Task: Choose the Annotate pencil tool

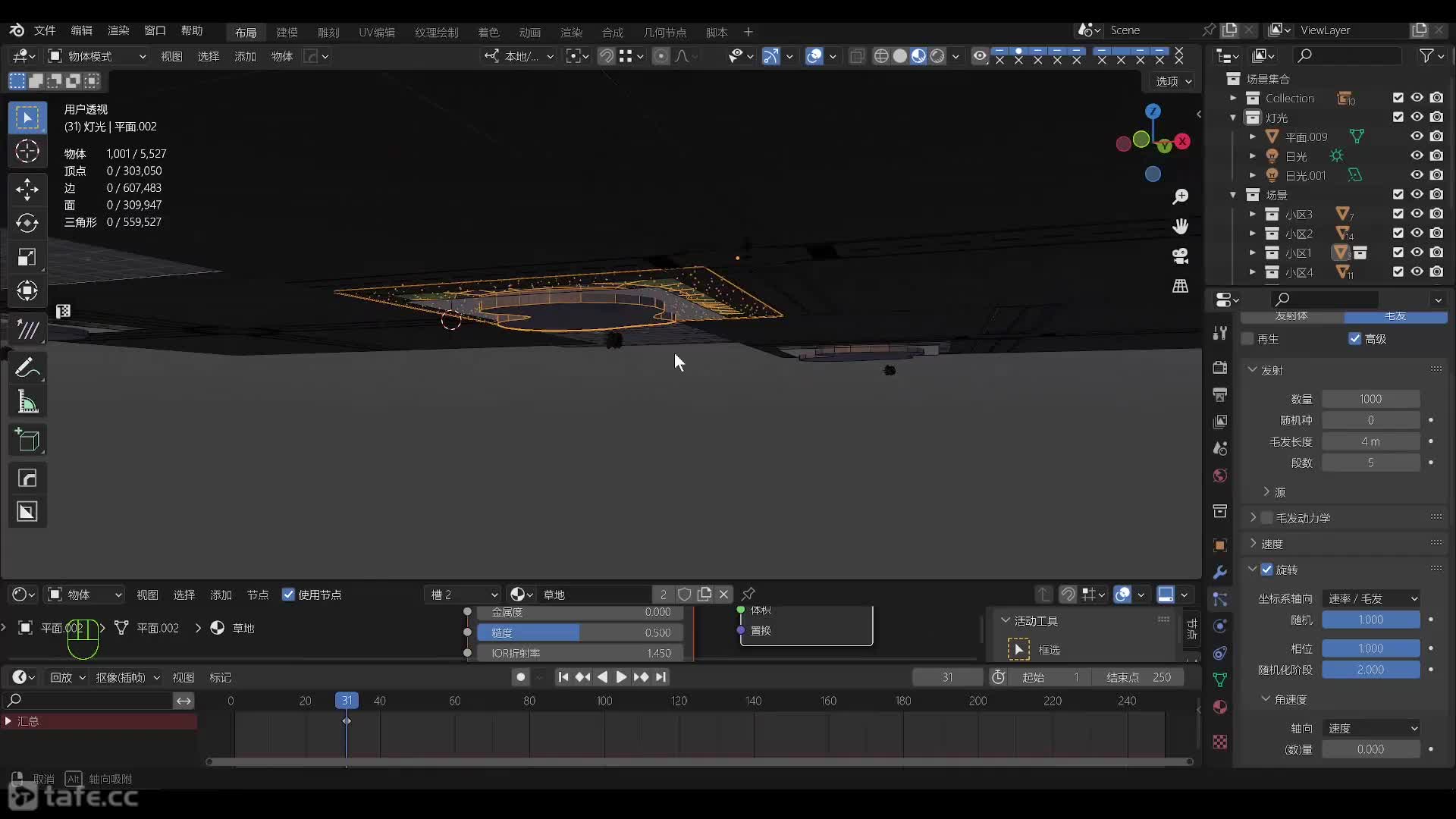Action: 27,369
